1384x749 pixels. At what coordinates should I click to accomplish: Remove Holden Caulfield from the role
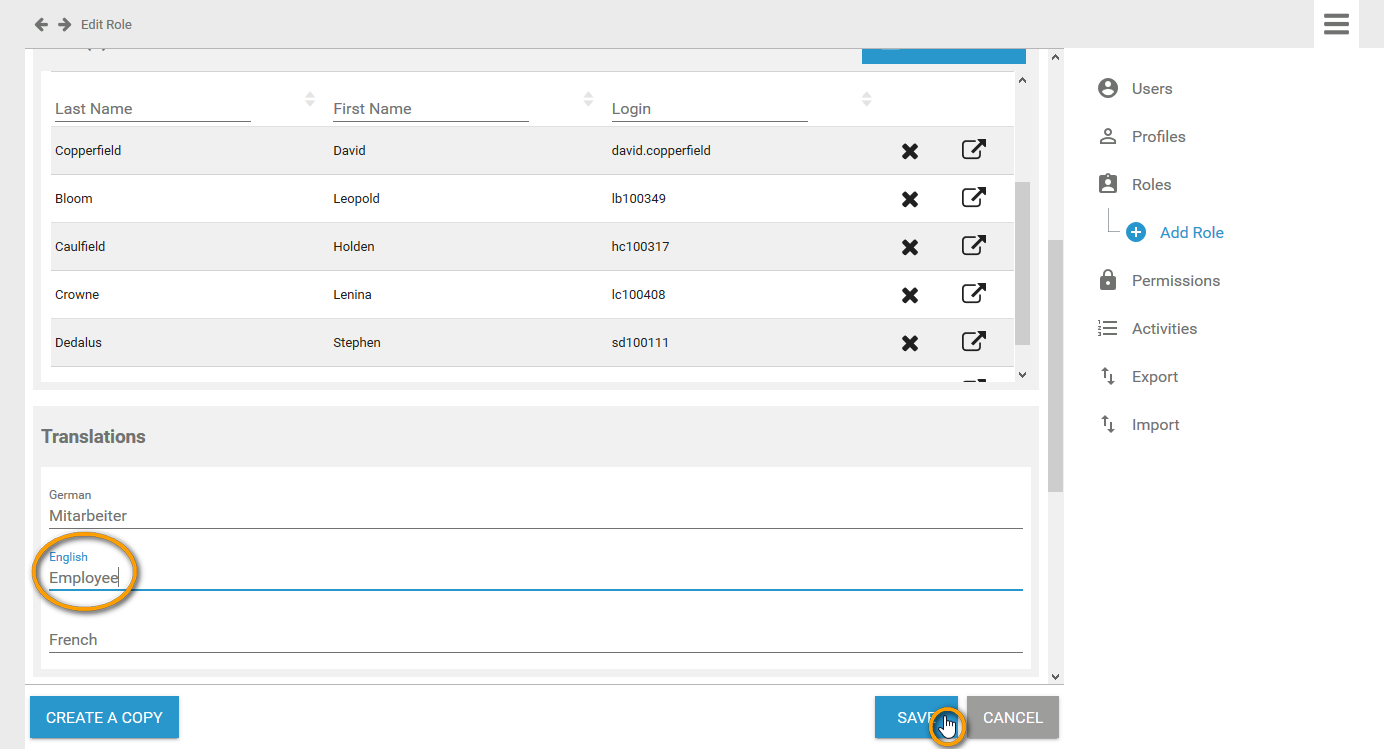(910, 247)
